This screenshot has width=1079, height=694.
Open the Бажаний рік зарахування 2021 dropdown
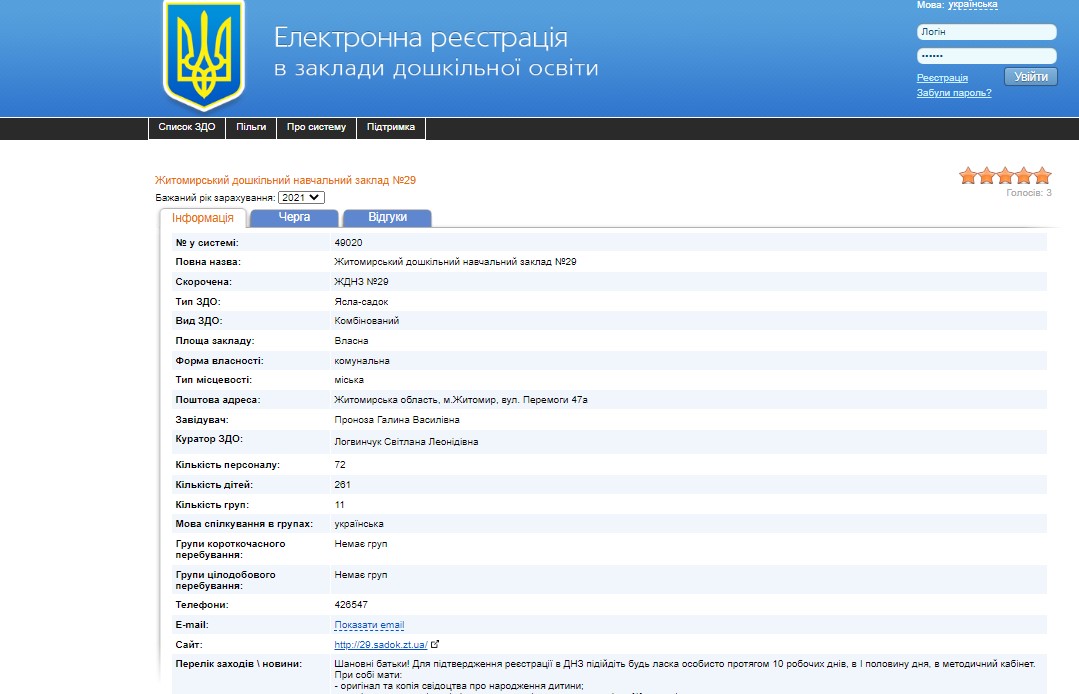click(x=301, y=197)
